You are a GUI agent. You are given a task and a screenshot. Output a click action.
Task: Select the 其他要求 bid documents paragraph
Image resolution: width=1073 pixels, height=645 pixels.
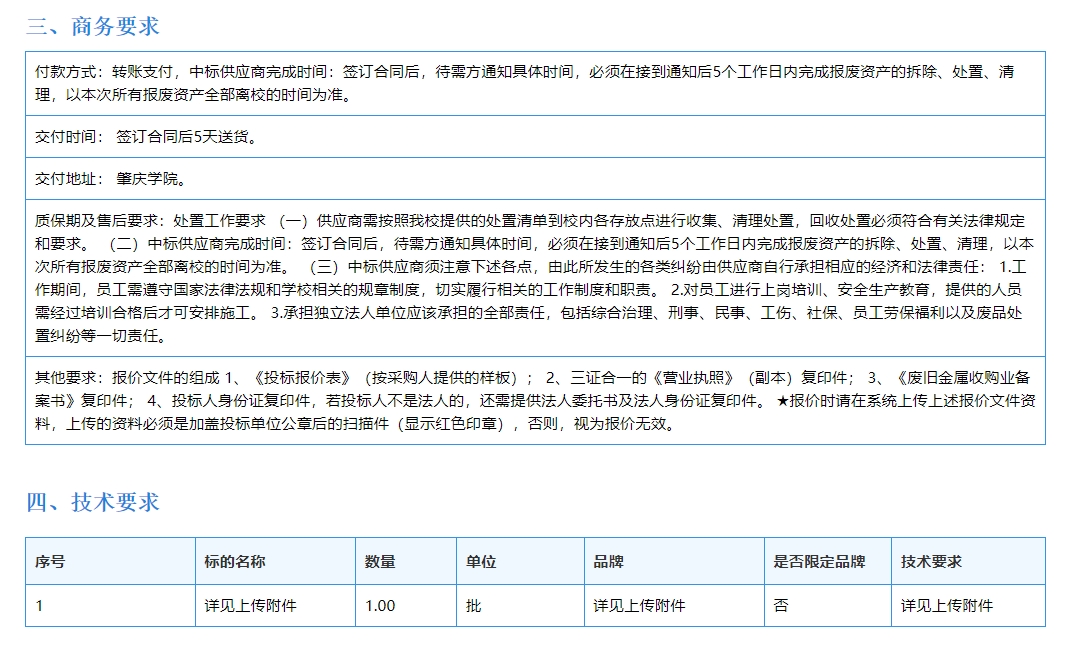534,400
